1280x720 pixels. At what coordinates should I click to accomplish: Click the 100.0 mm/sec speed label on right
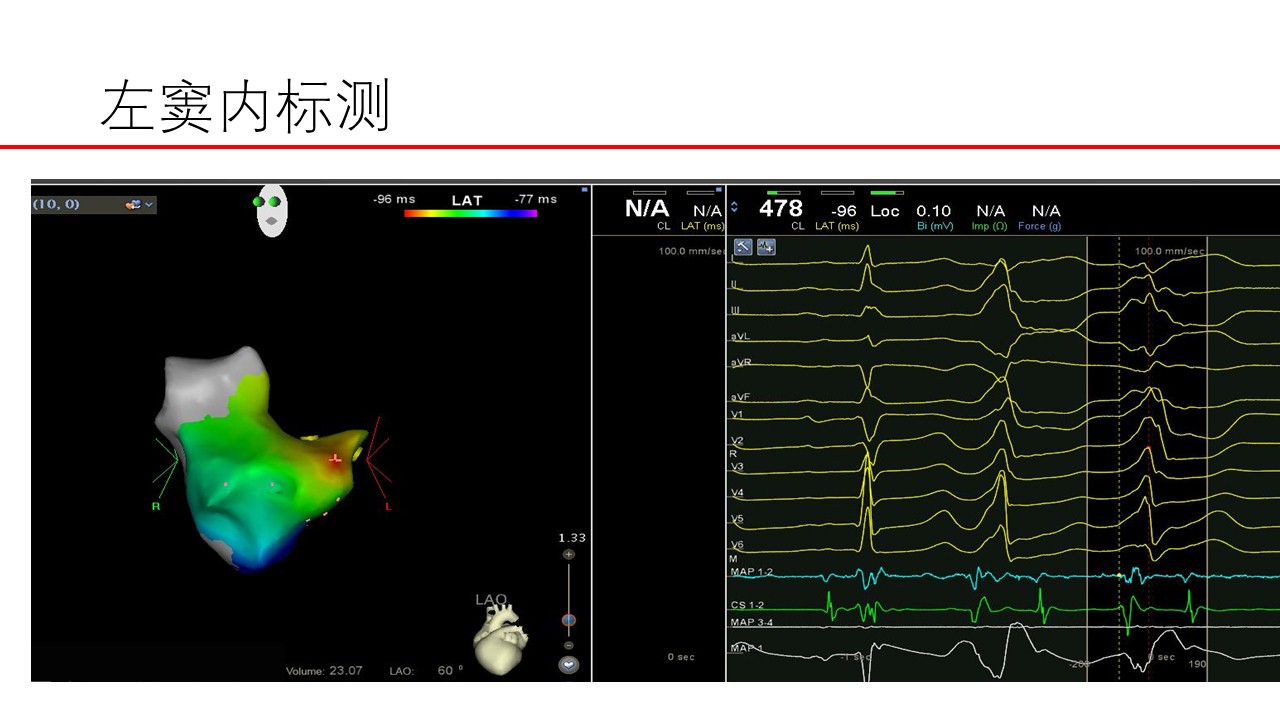click(x=1169, y=251)
